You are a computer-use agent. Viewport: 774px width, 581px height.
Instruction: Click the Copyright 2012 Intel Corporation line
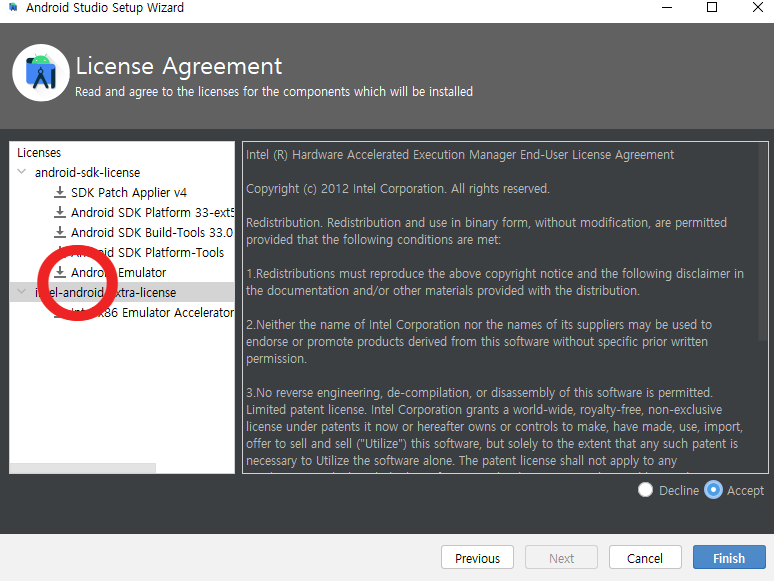[397, 189]
